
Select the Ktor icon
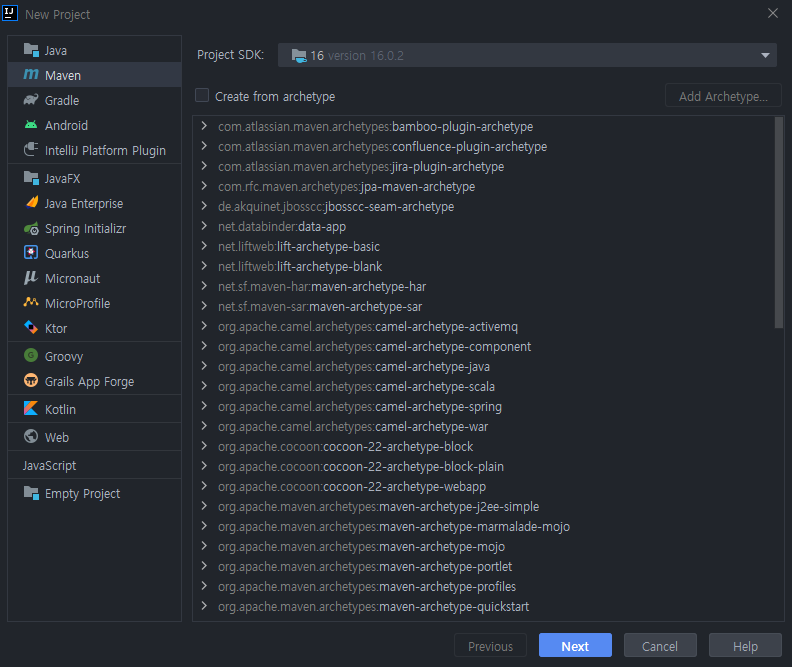[x=31, y=328]
